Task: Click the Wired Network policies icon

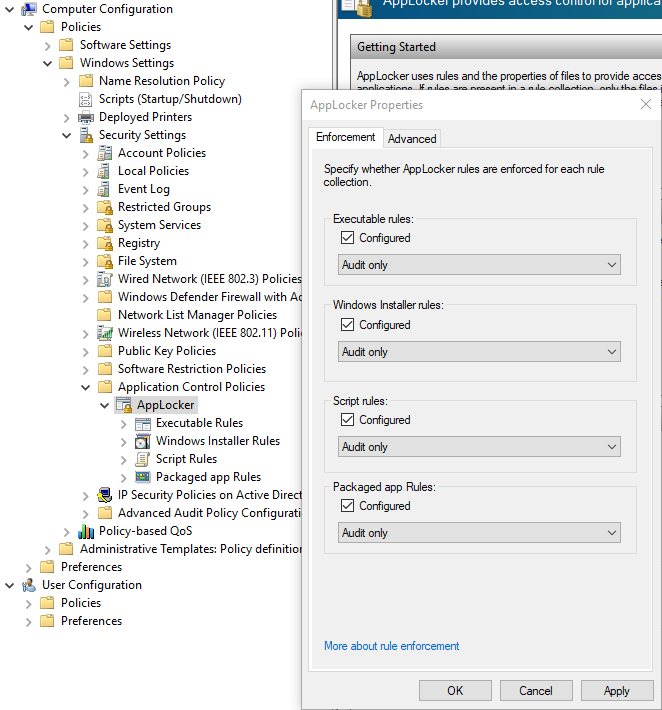Action: click(x=104, y=279)
